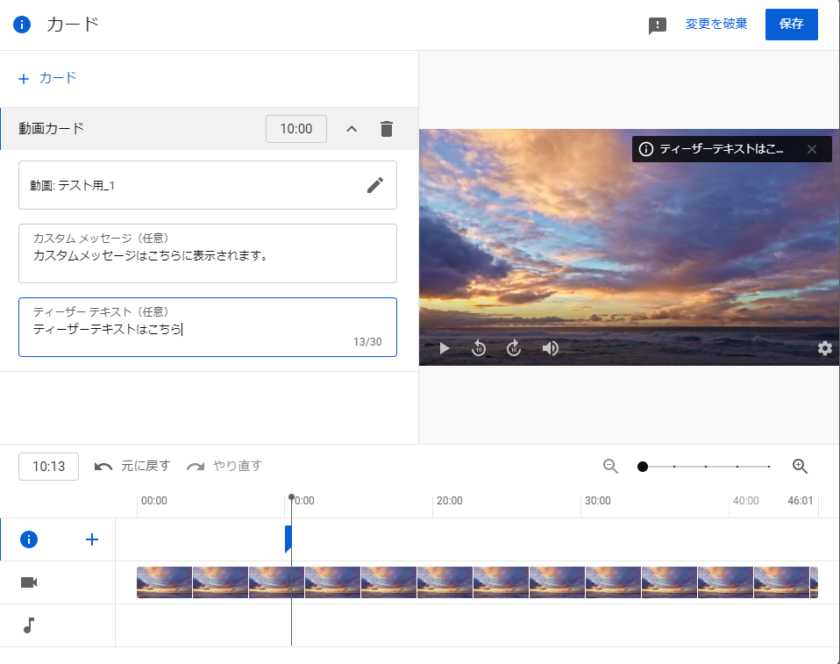Delete the video card with trash icon
Image resolution: width=840 pixels, height=664 pixels.
pos(387,129)
